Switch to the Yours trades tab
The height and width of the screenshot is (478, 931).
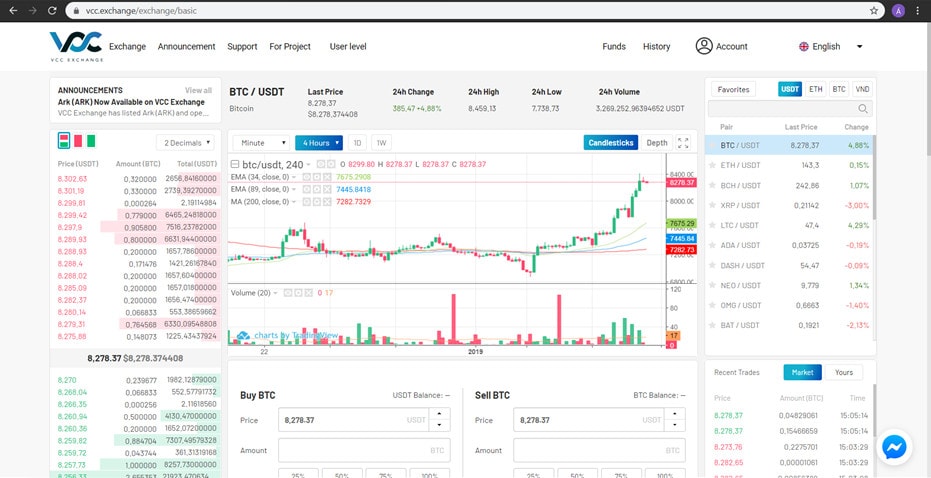pos(844,372)
